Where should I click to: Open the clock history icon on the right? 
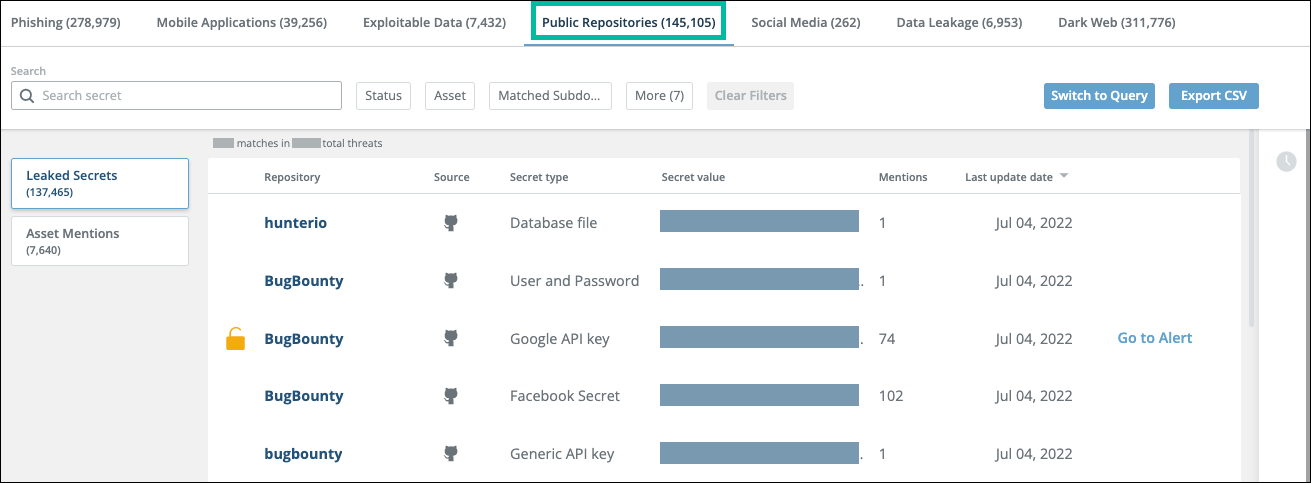pos(1286,161)
